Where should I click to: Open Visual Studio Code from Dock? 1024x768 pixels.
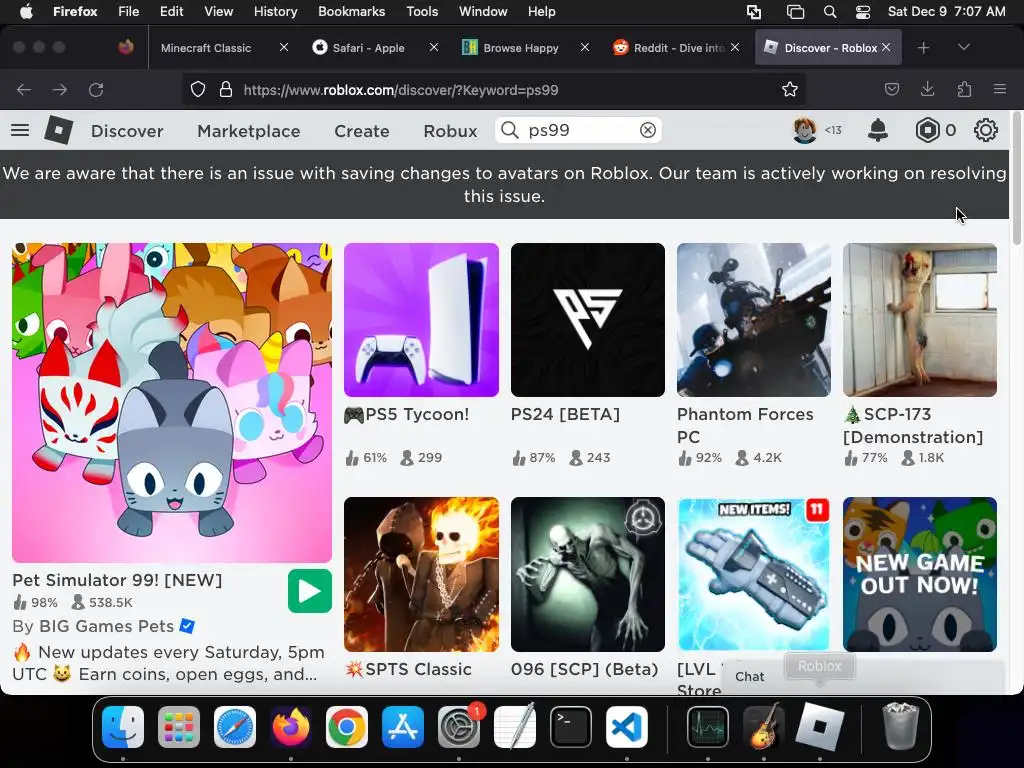click(627, 727)
